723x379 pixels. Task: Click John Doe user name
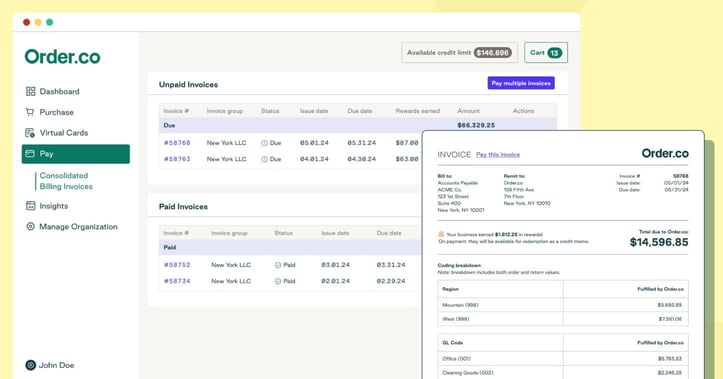[x=56, y=365]
